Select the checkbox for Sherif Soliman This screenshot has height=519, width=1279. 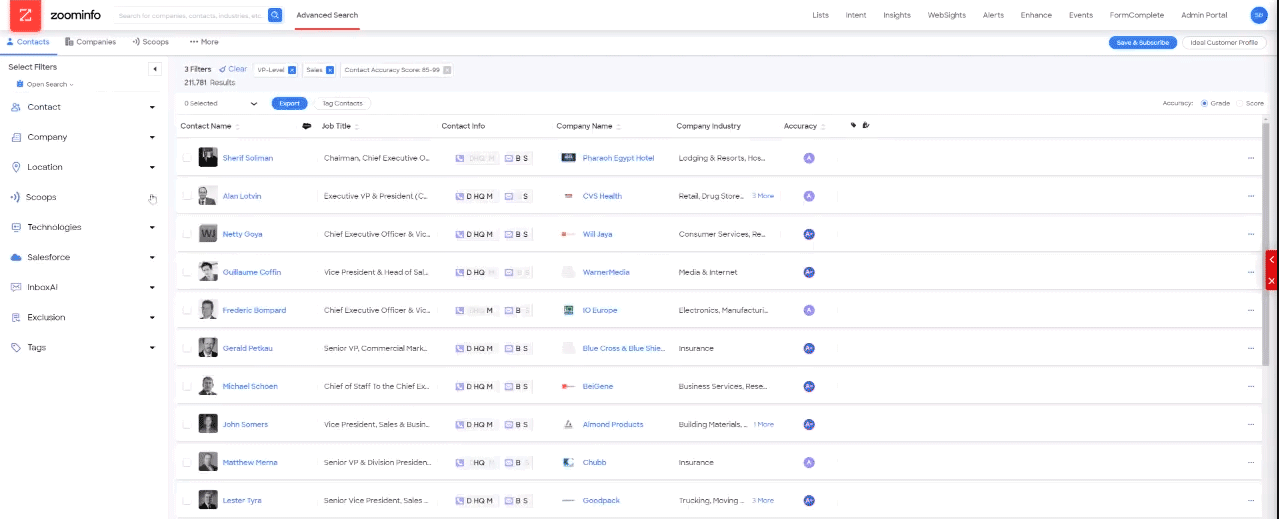187,158
